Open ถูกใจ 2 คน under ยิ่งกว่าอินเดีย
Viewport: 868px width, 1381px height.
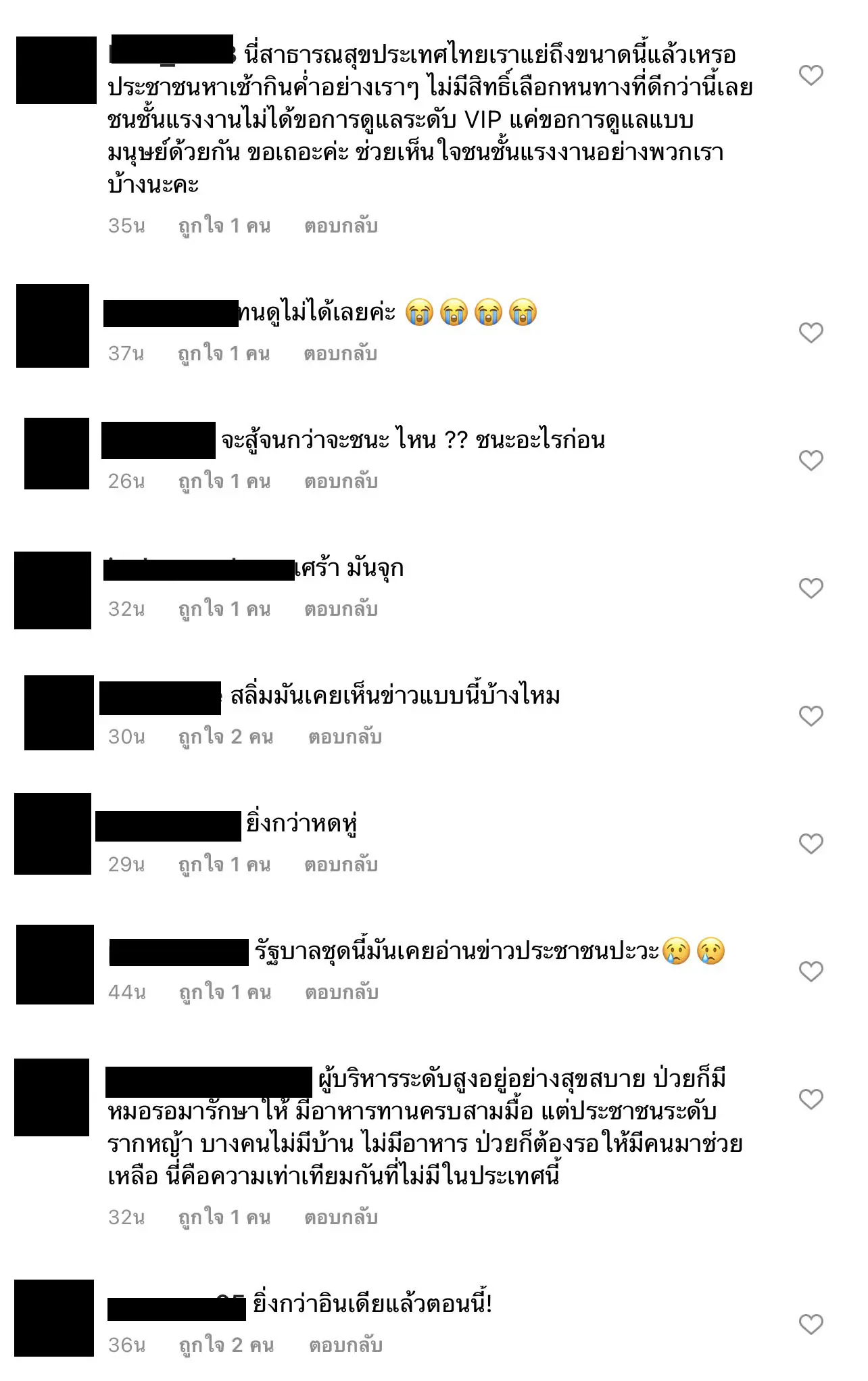point(226,1345)
